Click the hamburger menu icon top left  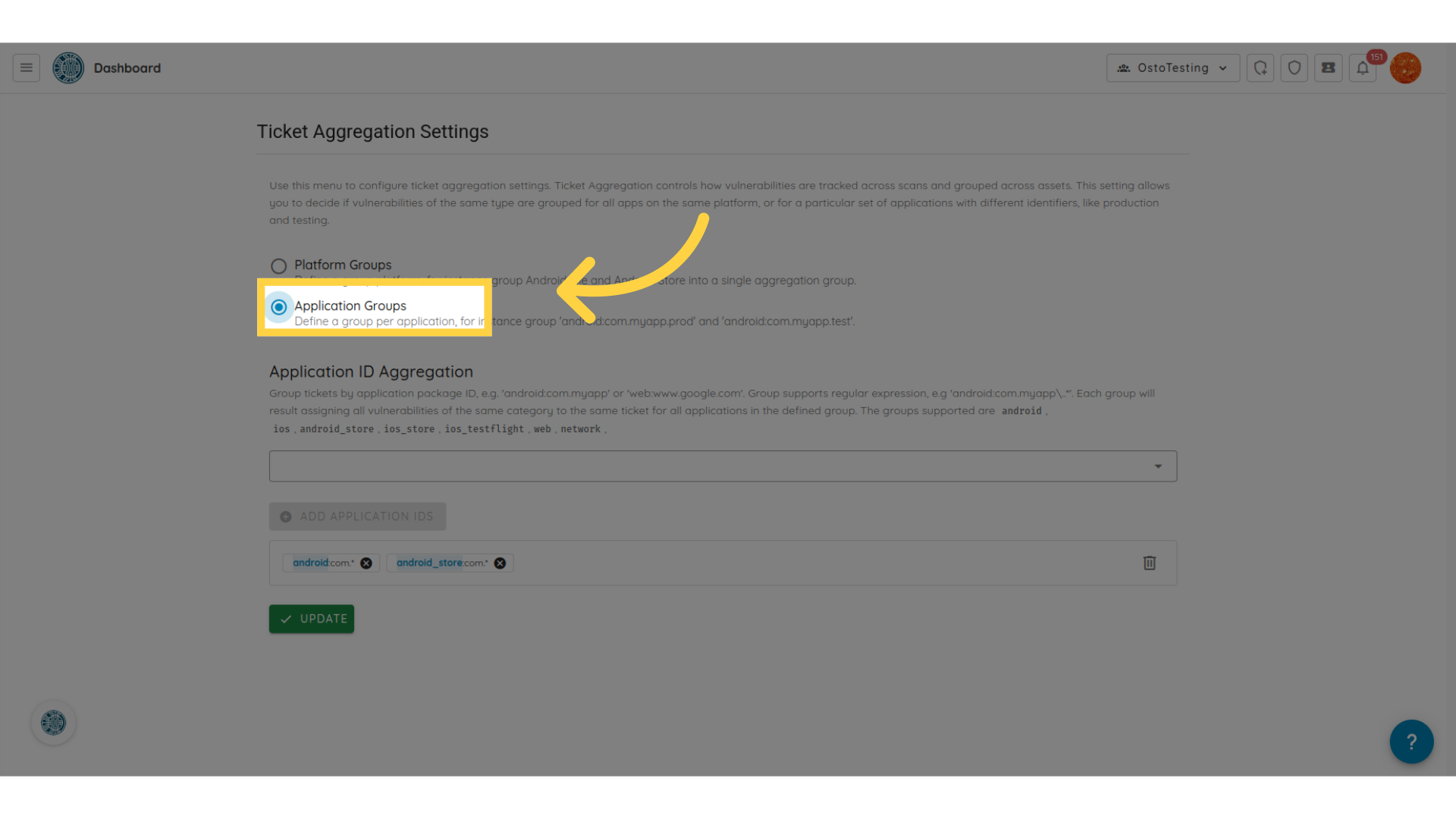tap(26, 68)
